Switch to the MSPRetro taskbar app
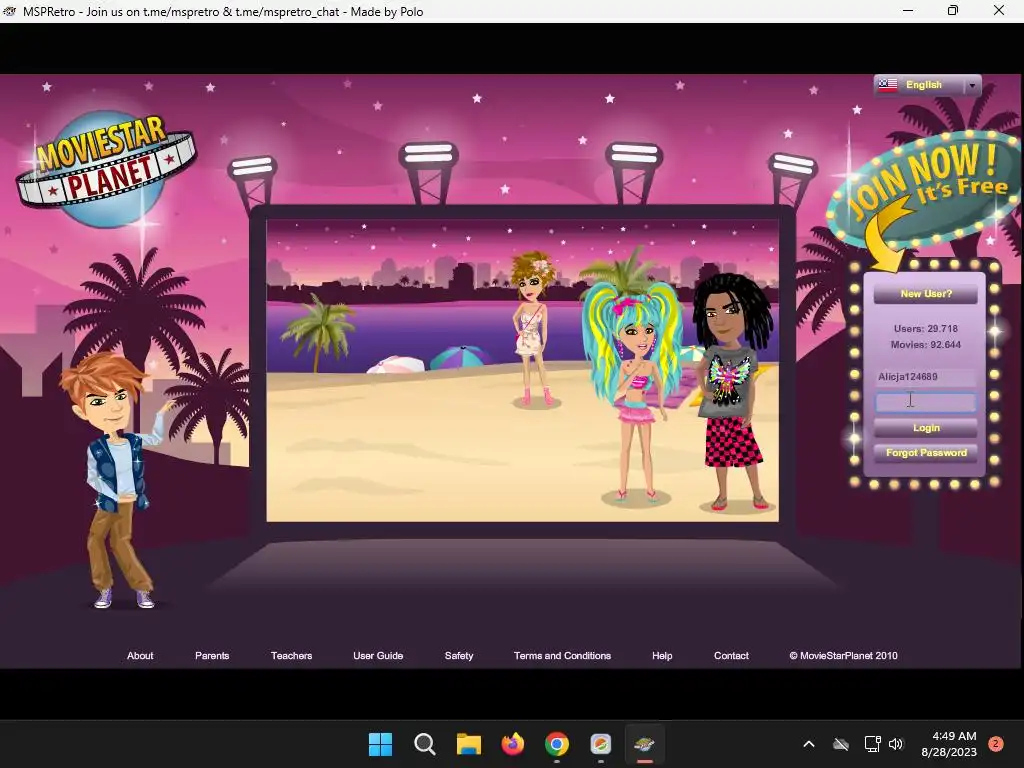Screen dimensions: 1024x768 (x=645, y=744)
